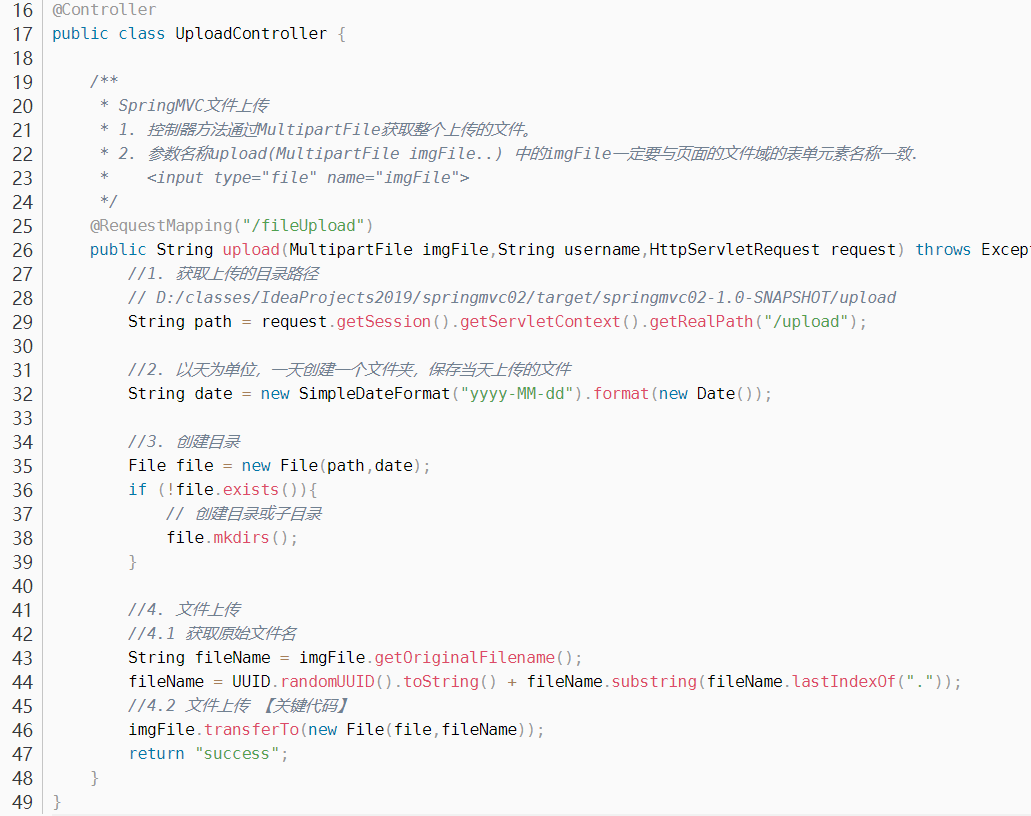Click the "/fileUpload" string literal

[303, 226]
